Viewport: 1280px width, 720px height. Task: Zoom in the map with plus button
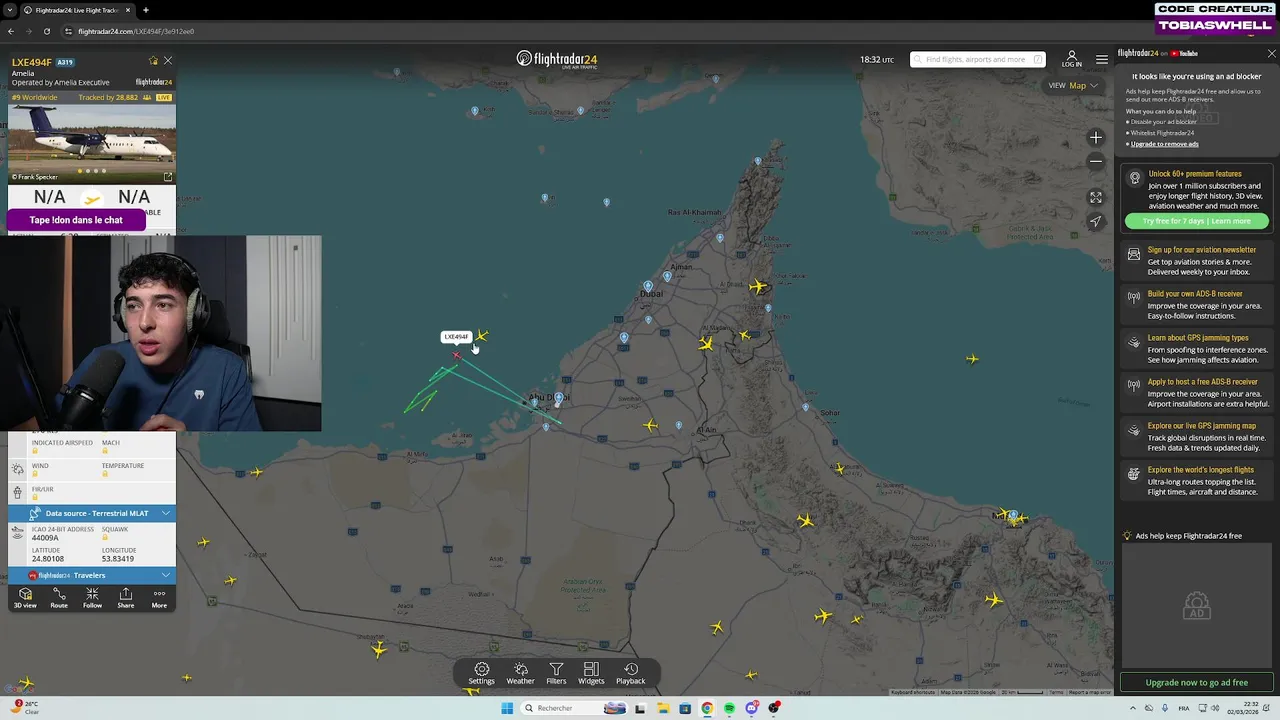[x=1096, y=138]
